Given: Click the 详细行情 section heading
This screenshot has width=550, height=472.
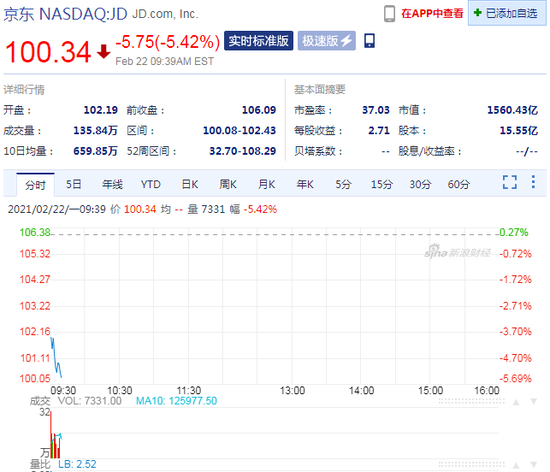Looking at the screenshot, I should click(x=24, y=90).
